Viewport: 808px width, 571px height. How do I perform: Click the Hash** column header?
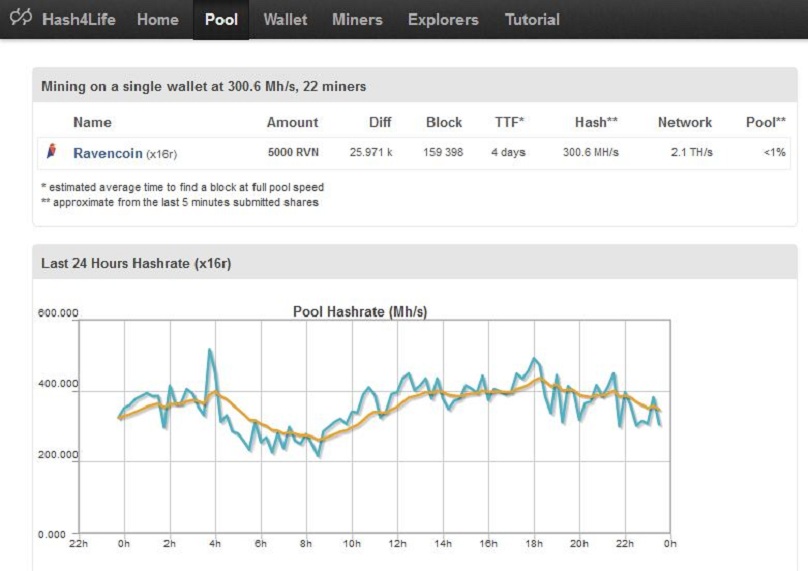596,122
